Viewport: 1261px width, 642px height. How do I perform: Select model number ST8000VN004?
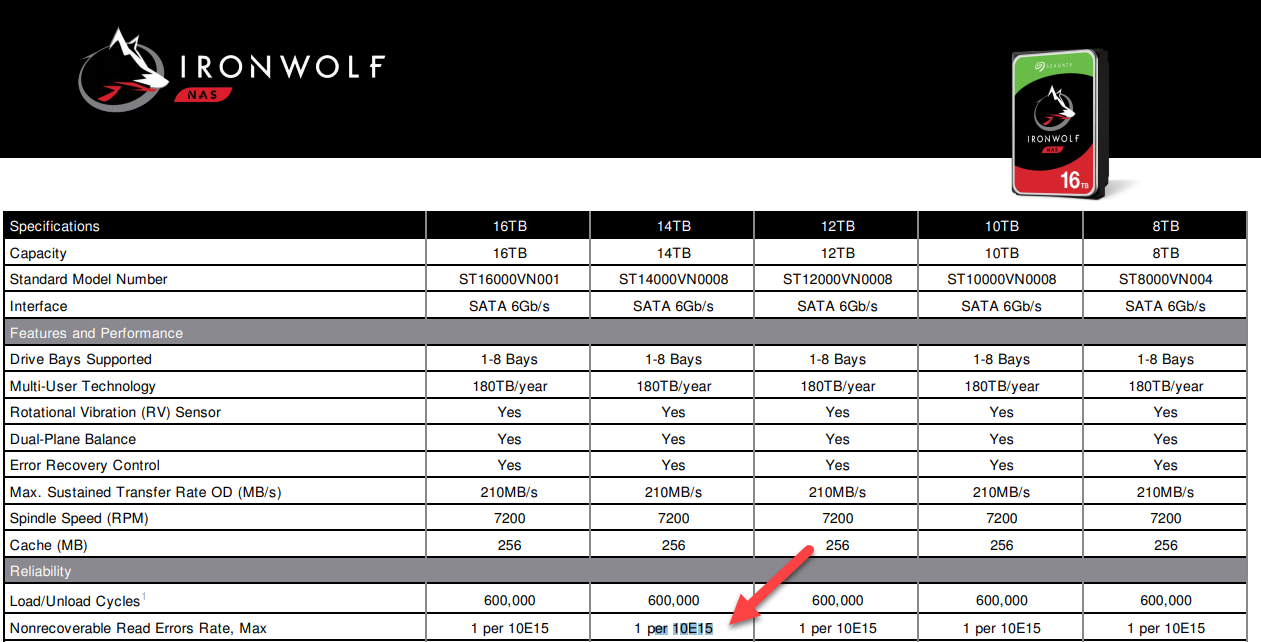1165,279
